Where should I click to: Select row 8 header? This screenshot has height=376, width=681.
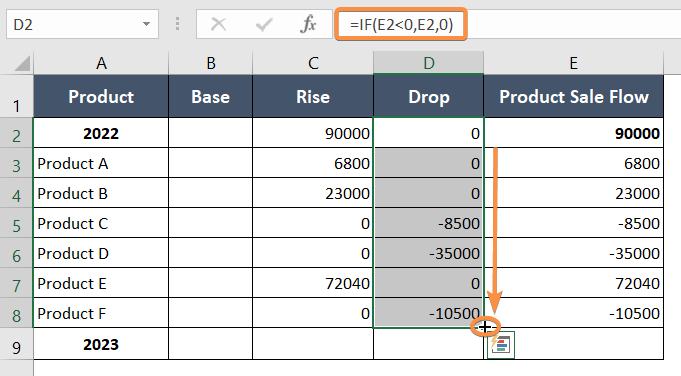(x=17, y=313)
